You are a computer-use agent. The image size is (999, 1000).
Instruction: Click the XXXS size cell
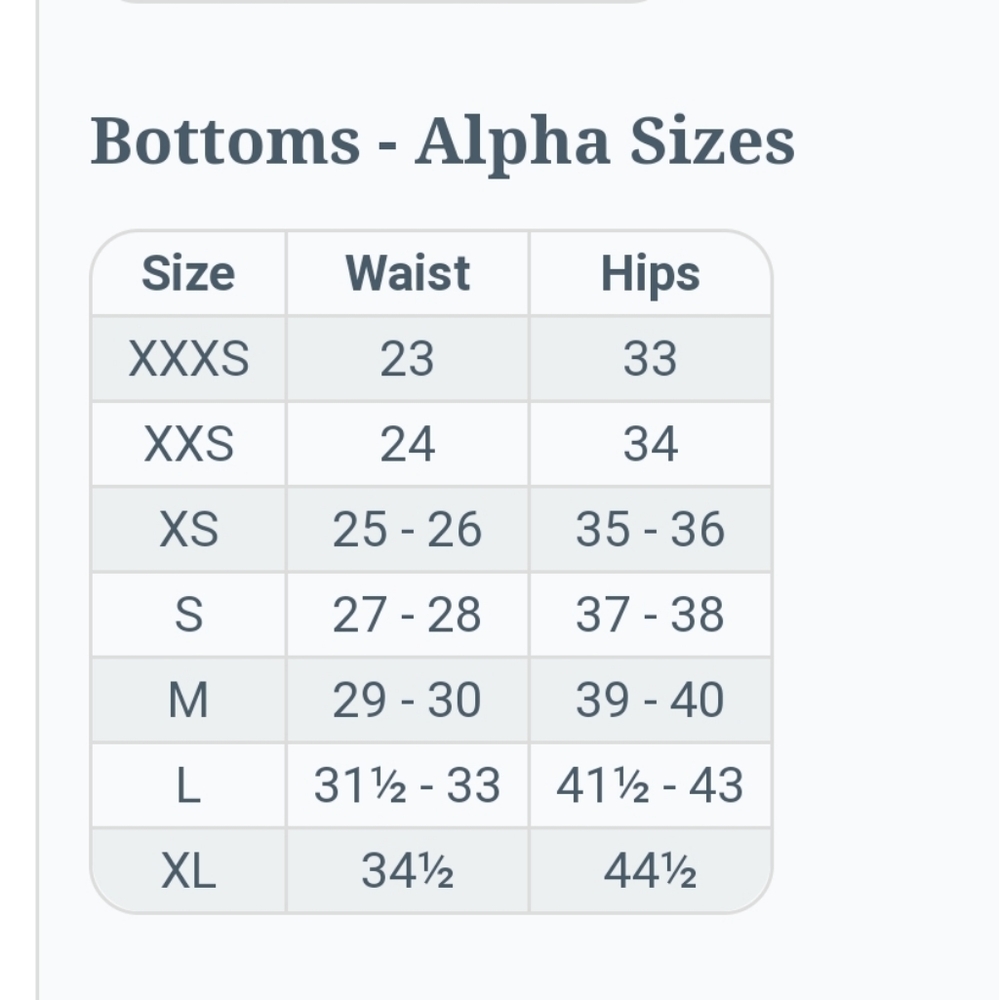pyautogui.click(x=189, y=358)
